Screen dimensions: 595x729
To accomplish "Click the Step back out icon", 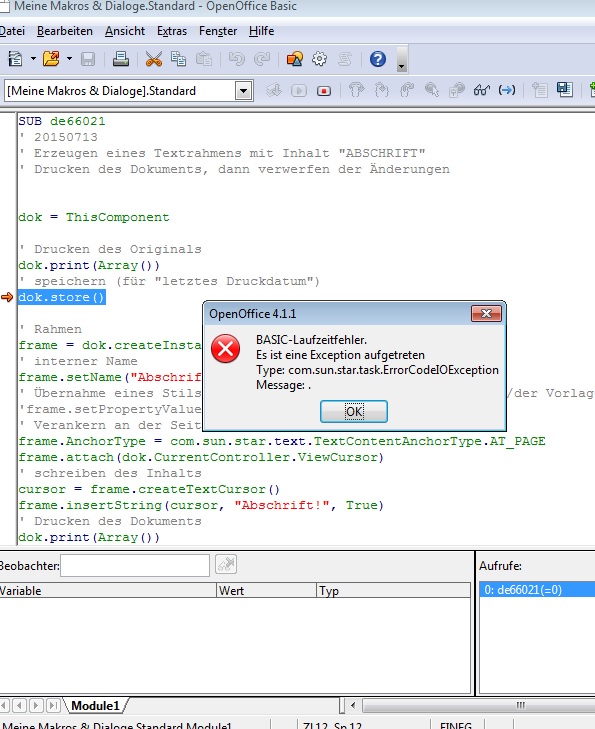I will 407,90.
